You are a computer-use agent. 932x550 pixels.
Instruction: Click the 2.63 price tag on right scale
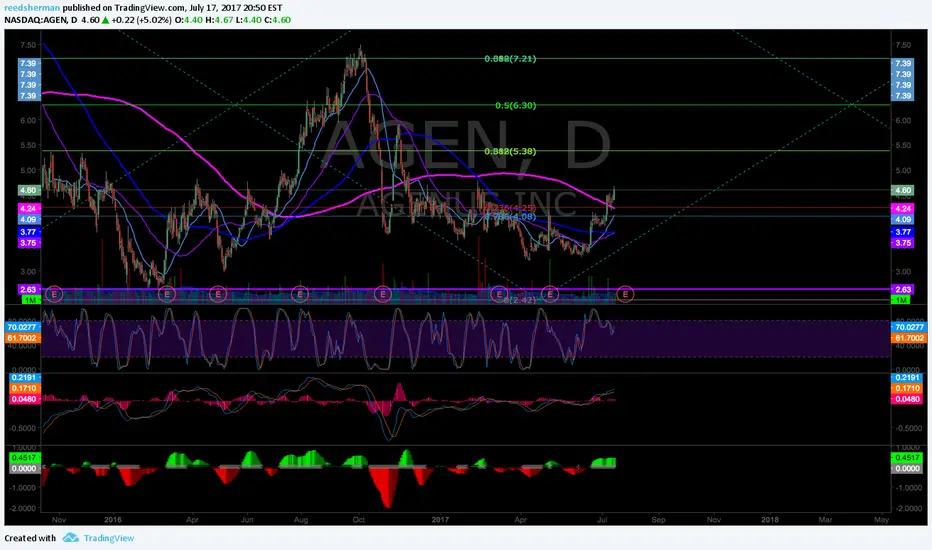pos(903,290)
